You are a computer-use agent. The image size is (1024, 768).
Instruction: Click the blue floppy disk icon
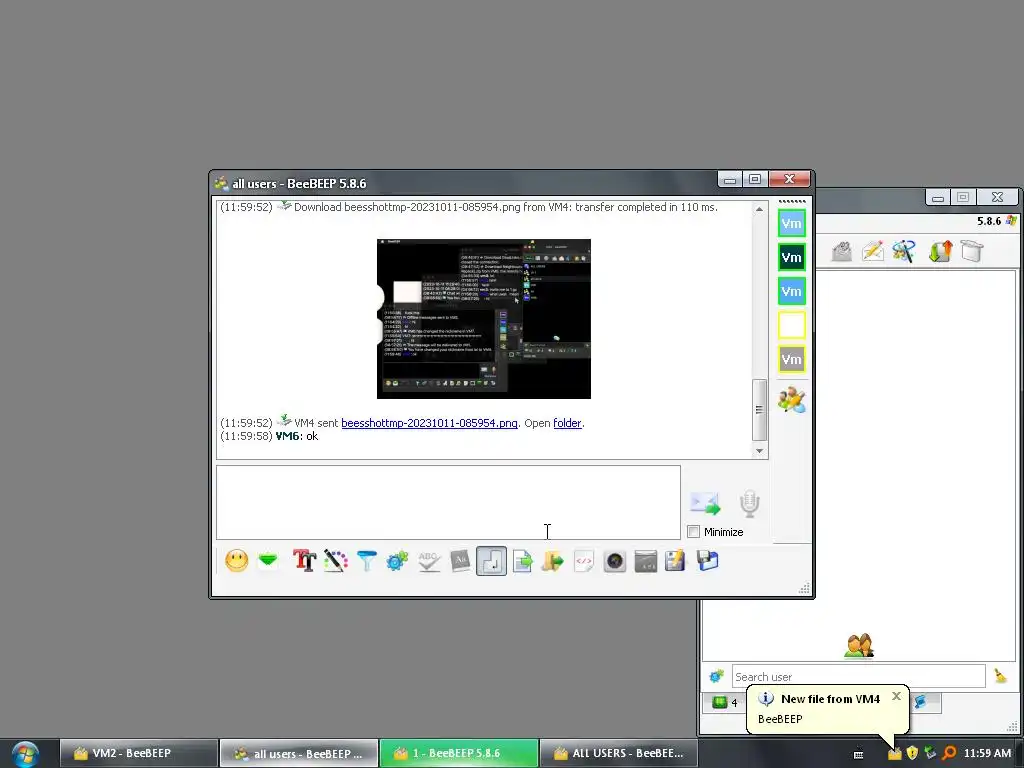[x=707, y=560]
